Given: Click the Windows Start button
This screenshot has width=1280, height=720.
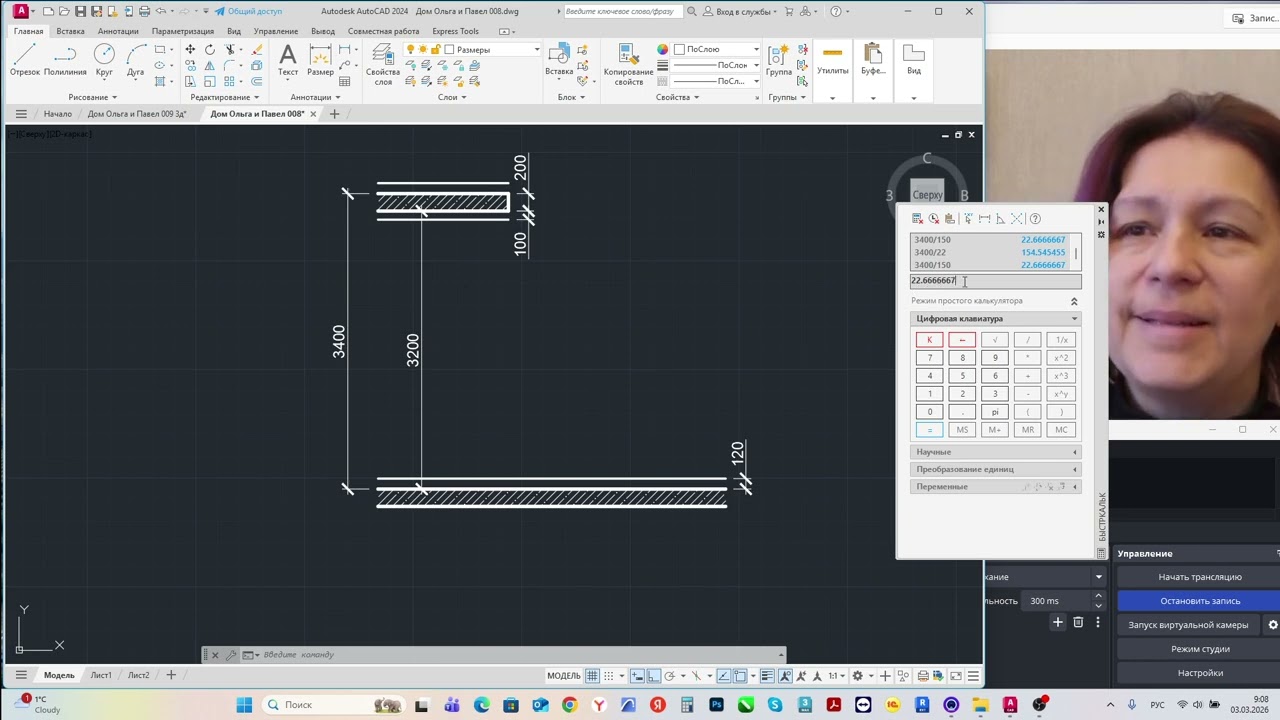Looking at the screenshot, I should point(244,705).
